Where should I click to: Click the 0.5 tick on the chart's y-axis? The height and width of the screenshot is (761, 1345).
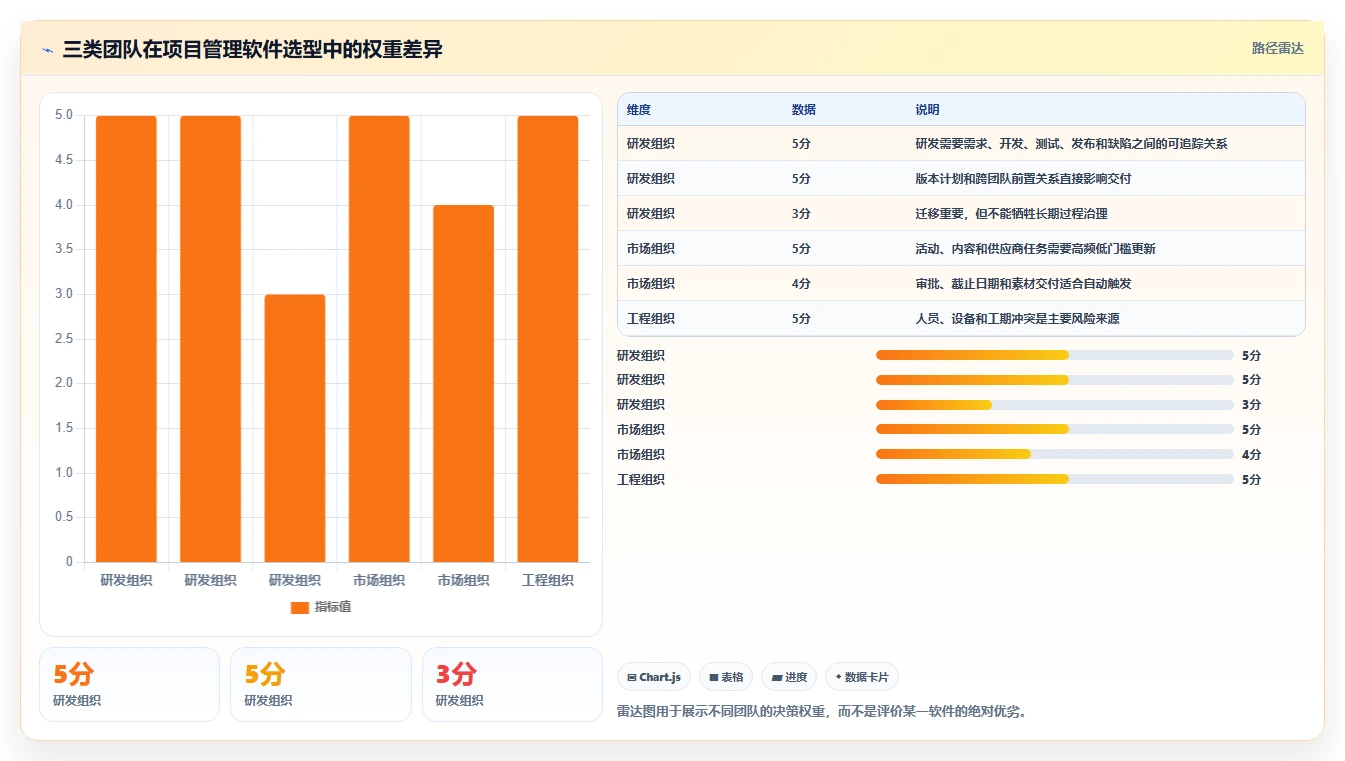point(63,517)
